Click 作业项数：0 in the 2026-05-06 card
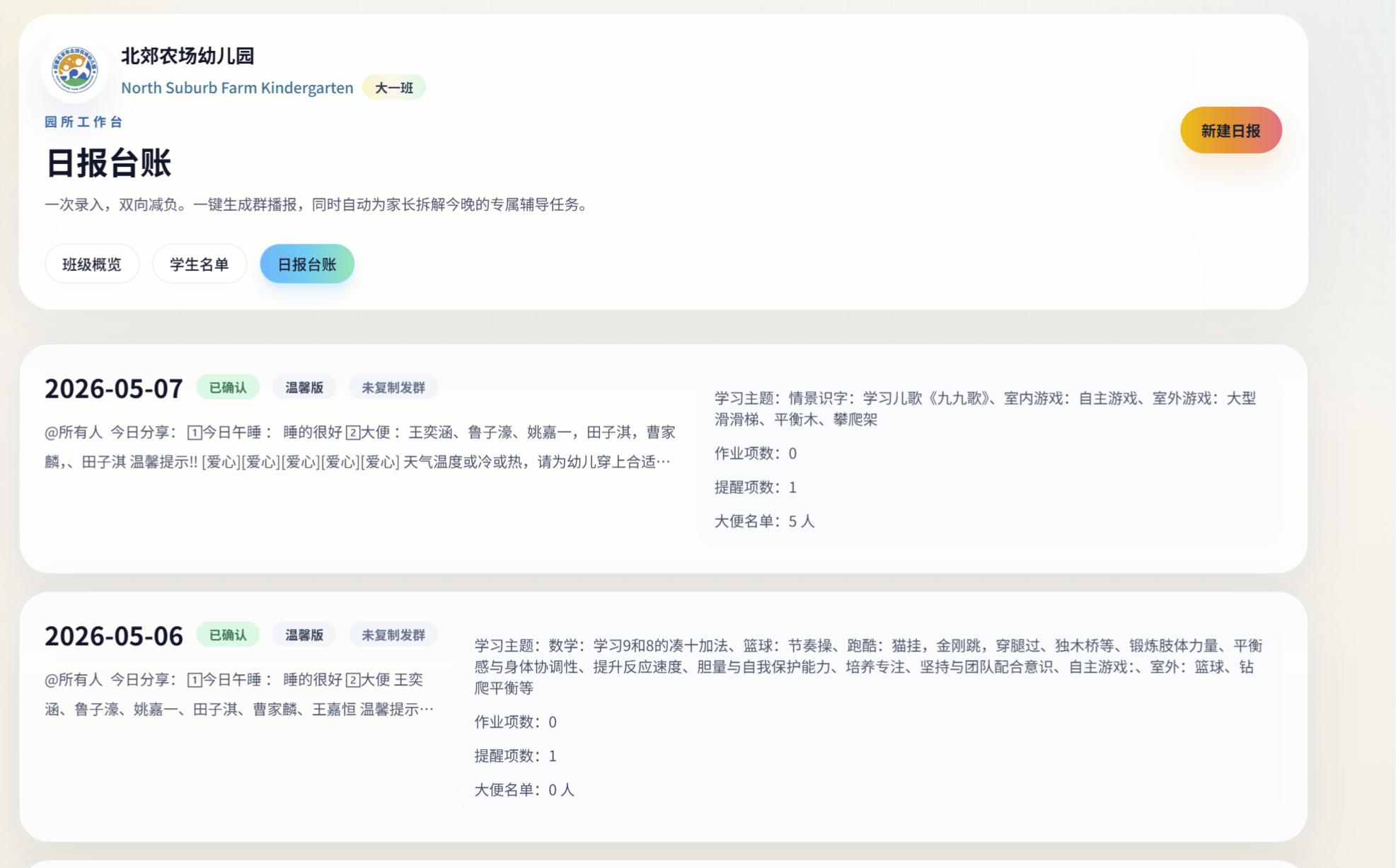Image resolution: width=1396 pixels, height=868 pixels. (515, 722)
